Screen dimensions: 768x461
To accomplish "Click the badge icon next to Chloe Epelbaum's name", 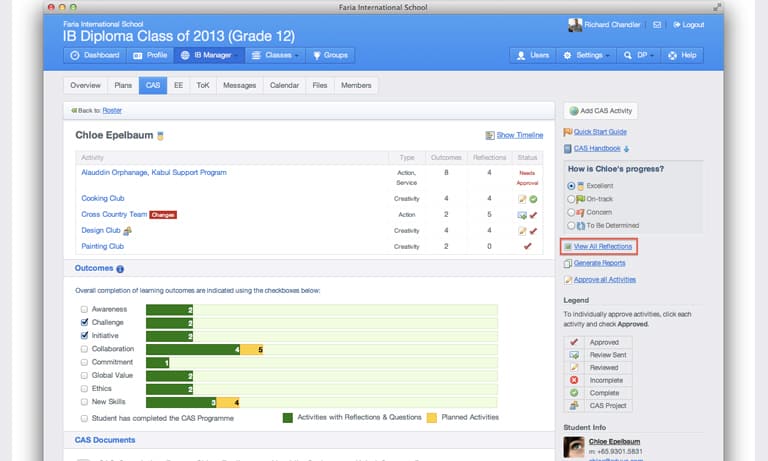I will coord(160,136).
